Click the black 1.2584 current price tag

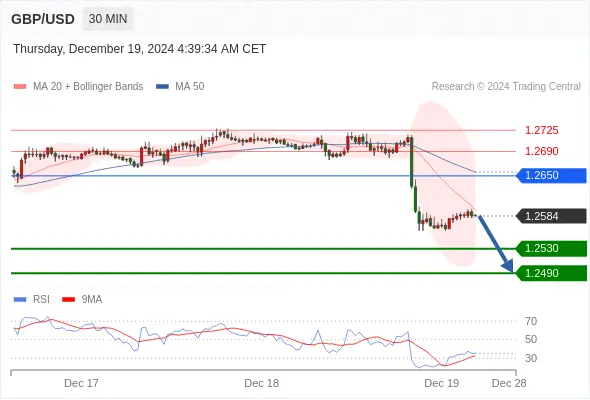click(551, 216)
